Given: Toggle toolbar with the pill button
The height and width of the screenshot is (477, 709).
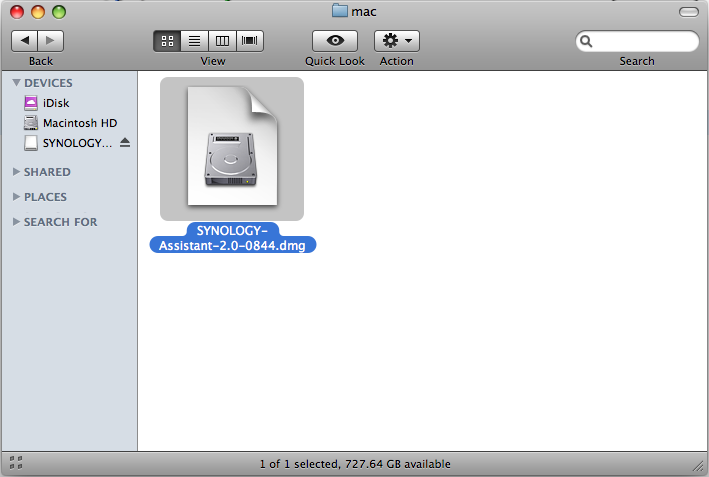Looking at the screenshot, I should pos(689,12).
